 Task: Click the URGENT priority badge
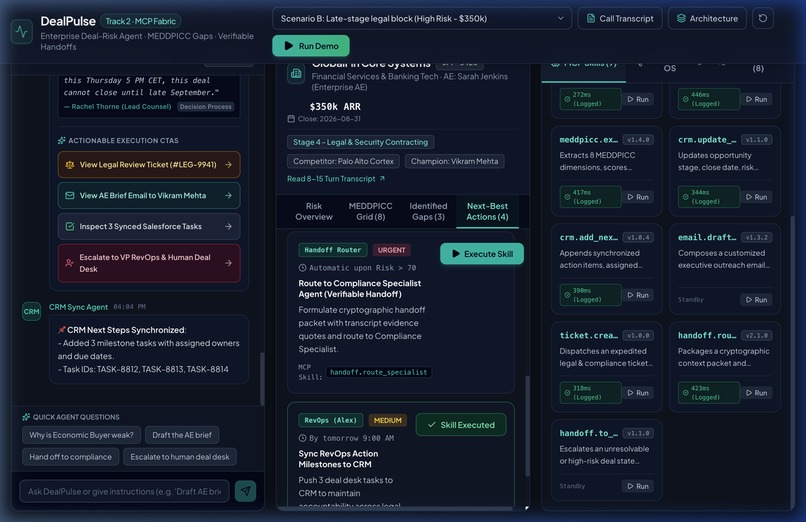coord(392,250)
